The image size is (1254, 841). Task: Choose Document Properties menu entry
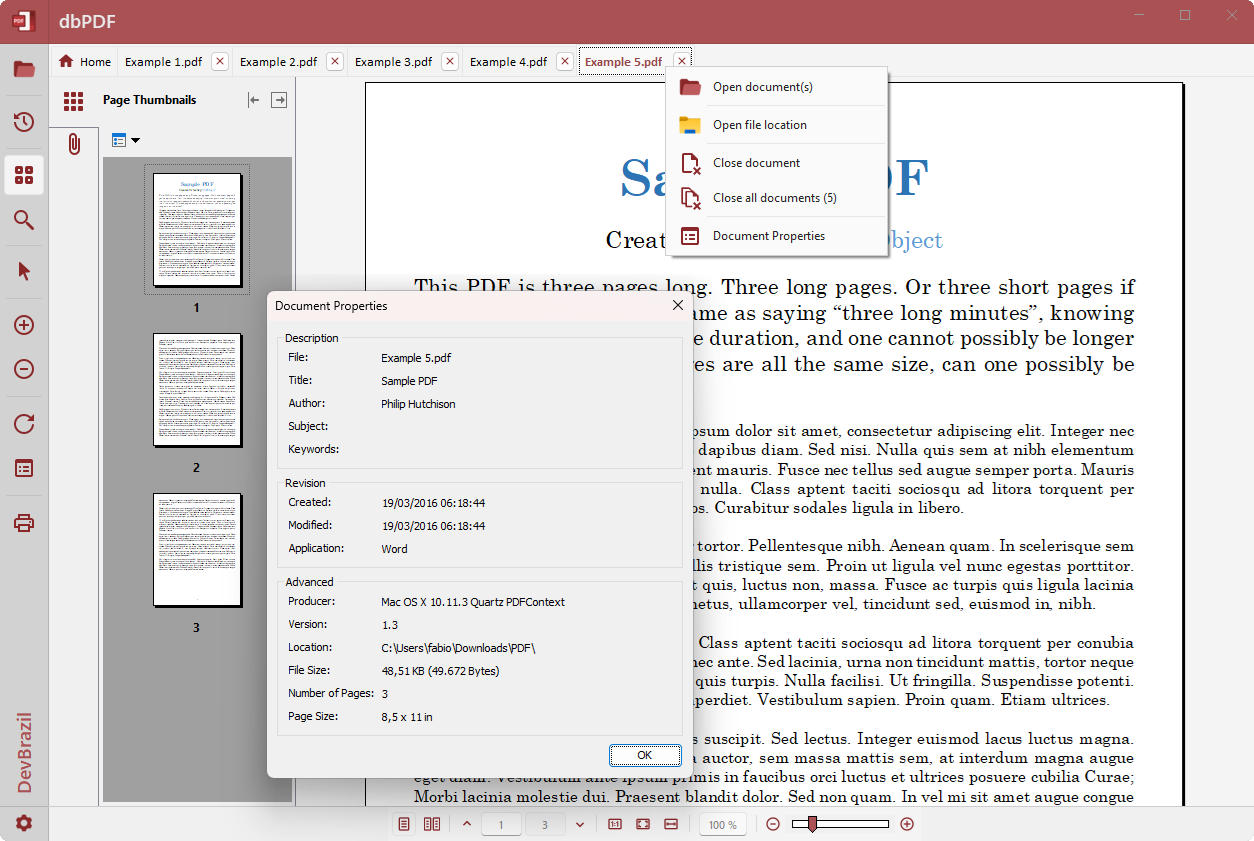click(777, 236)
